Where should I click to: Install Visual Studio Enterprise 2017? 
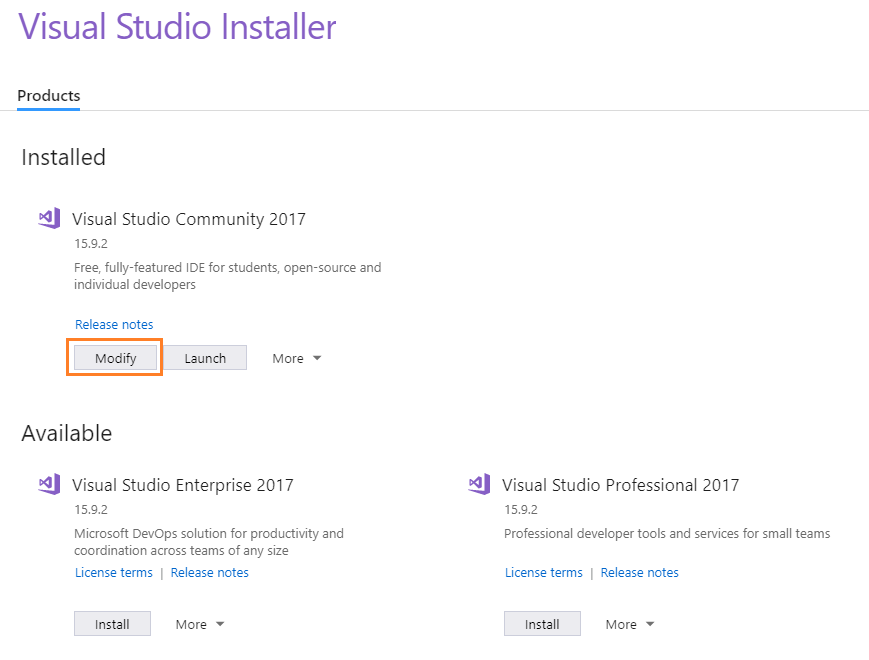click(113, 624)
